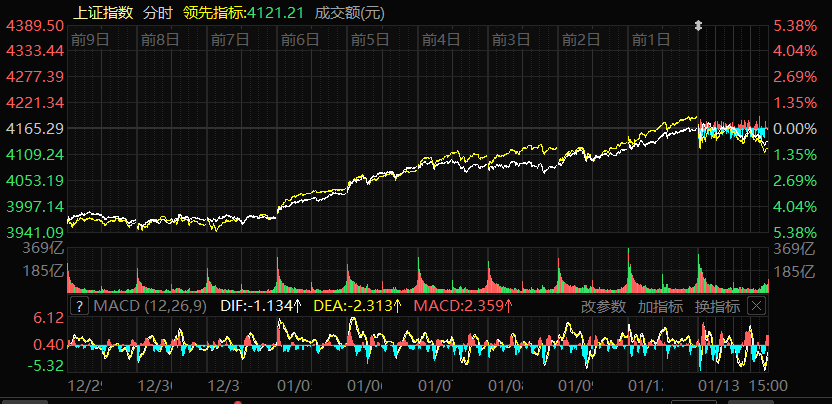Click 换指标 to switch indicator
The width and height of the screenshot is (832, 404).
click(717, 306)
